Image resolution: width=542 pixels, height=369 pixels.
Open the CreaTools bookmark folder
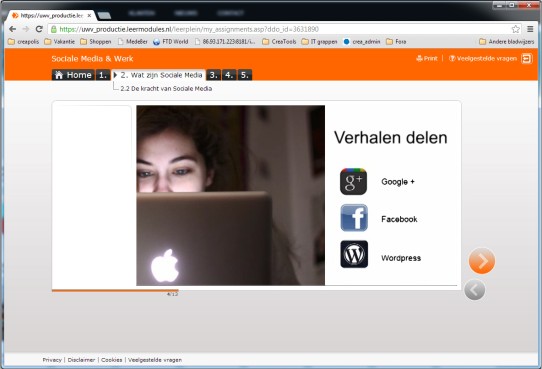[279, 41]
